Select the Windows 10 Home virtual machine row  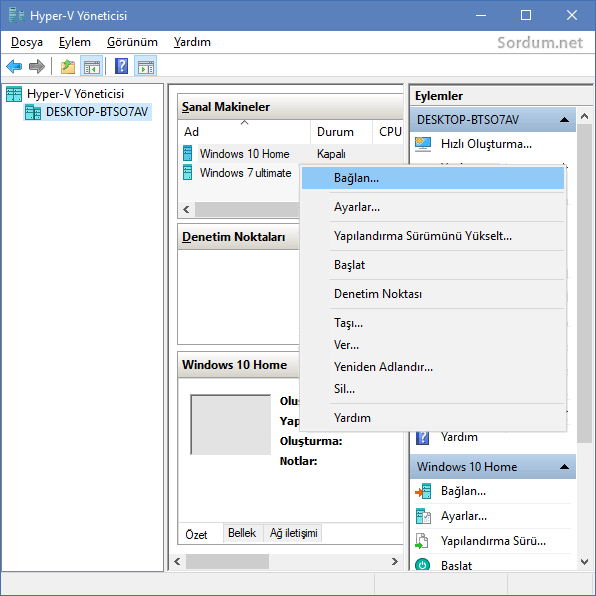pos(291,154)
